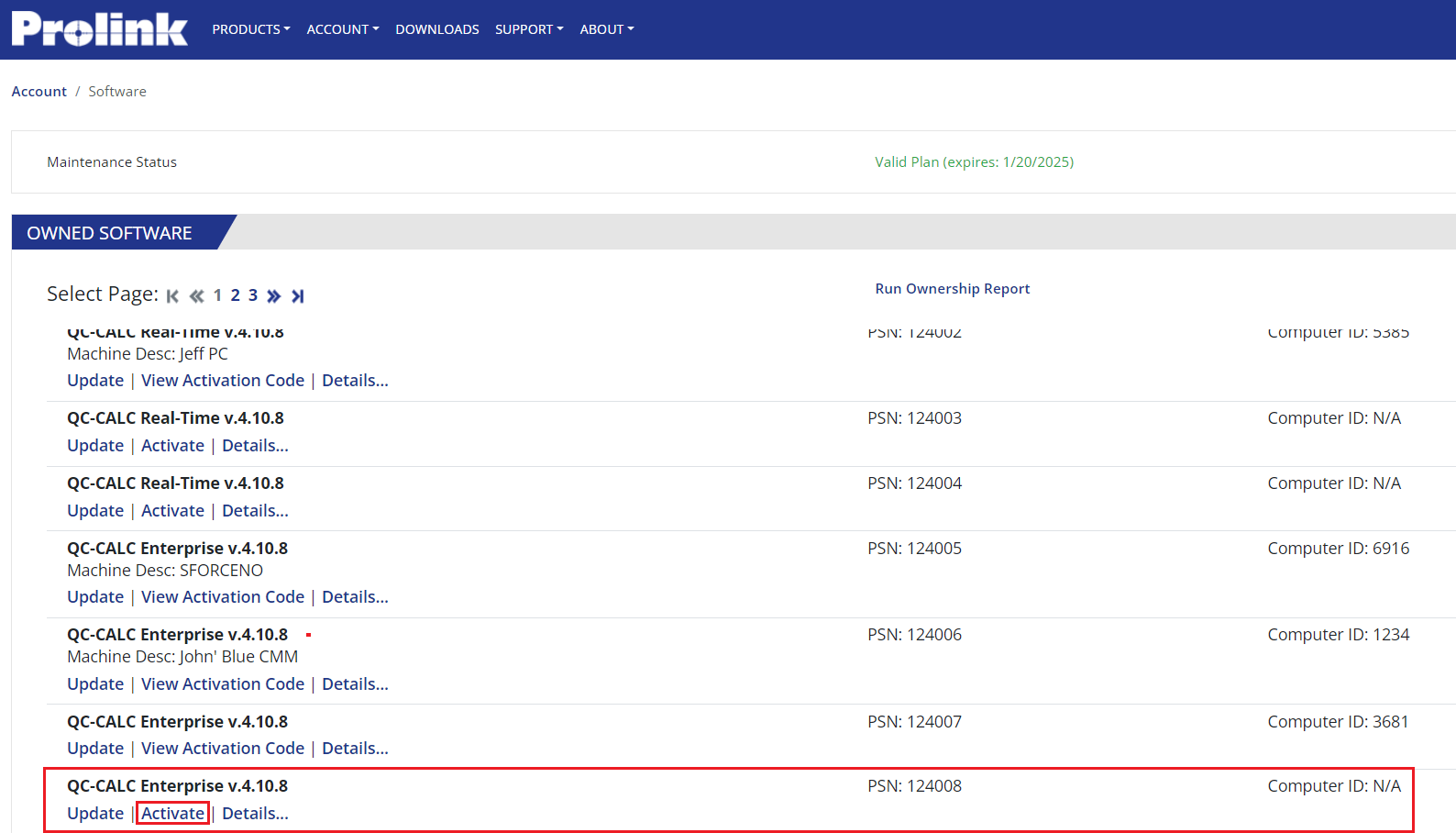Click Run Ownership Report link
1456x833 pixels.
[952, 288]
